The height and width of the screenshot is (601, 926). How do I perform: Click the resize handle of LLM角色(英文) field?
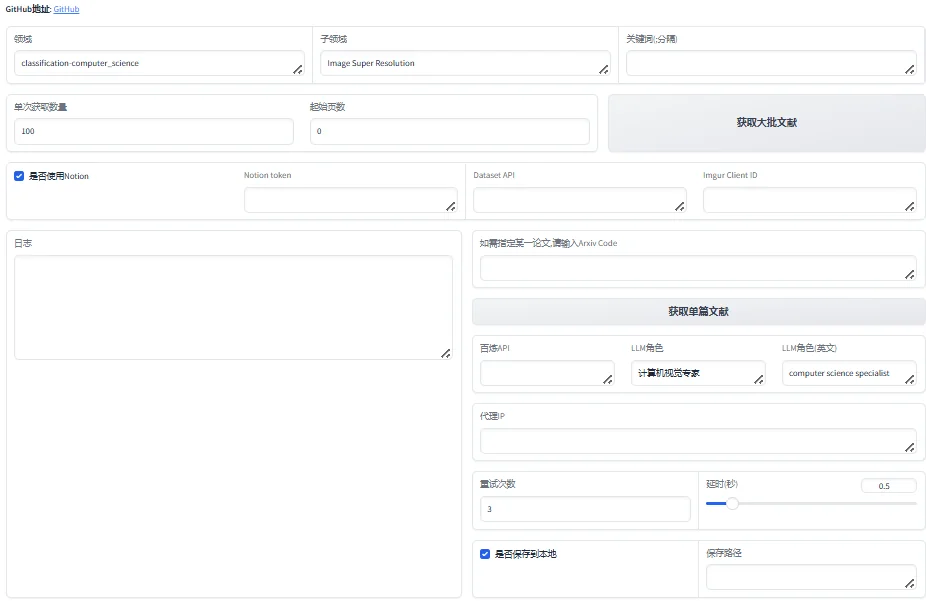(909, 379)
